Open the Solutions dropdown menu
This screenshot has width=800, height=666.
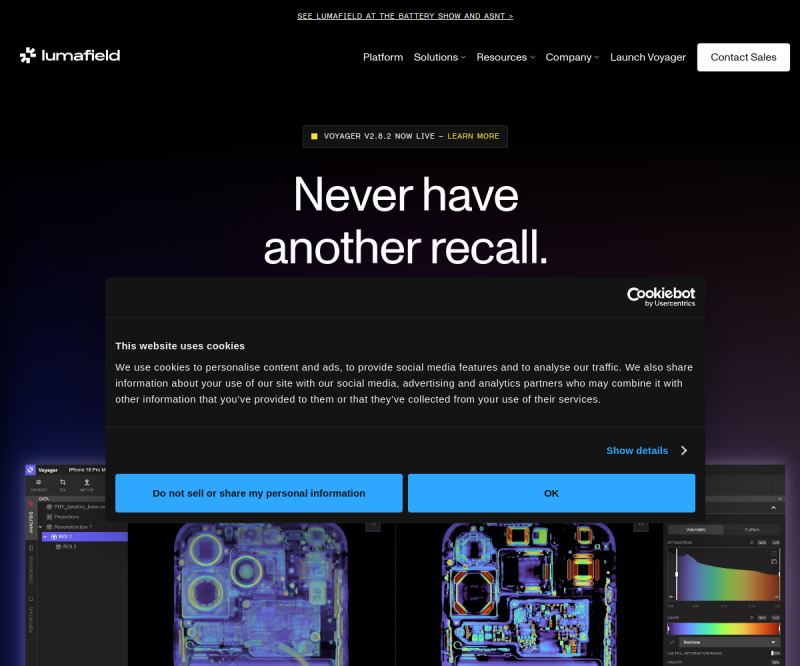(440, 57)
